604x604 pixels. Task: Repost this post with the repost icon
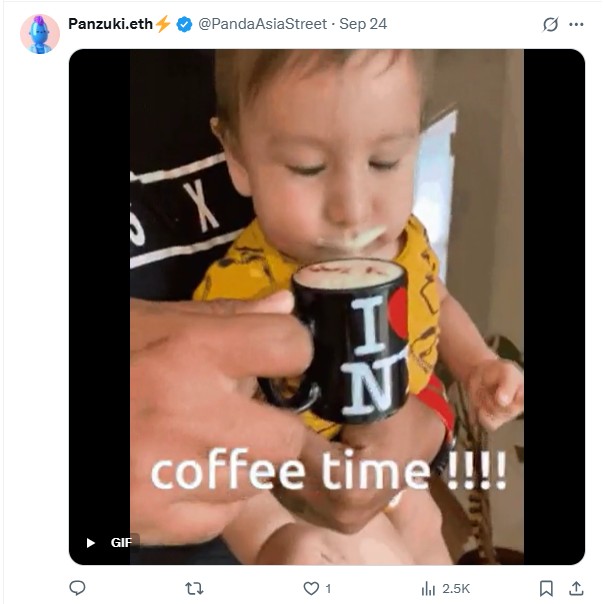pos(194,588)
